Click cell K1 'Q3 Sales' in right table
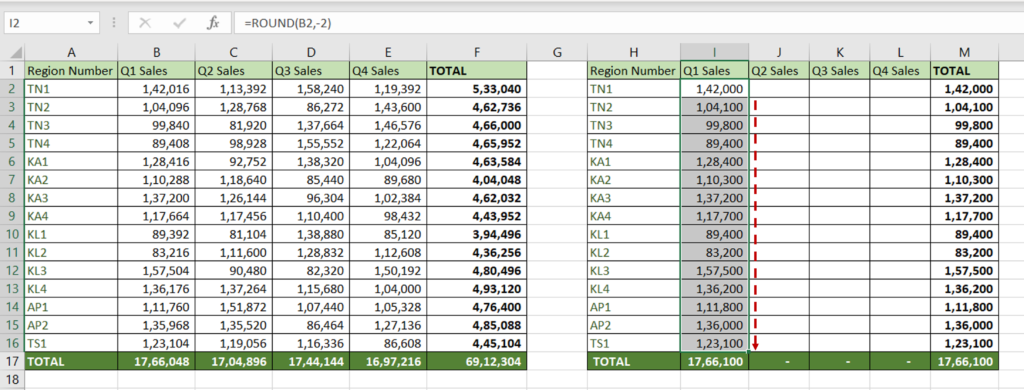The height and width of the screenshot is (390, 1024). pos(839,71)
